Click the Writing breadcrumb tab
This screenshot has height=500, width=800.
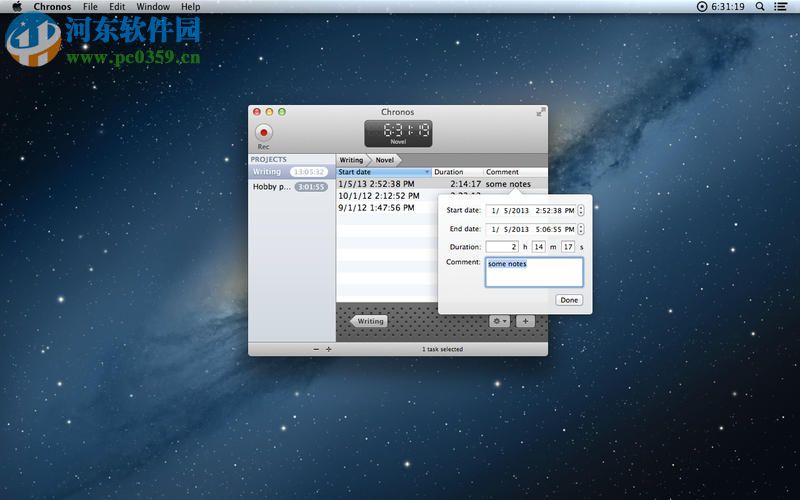351,160
